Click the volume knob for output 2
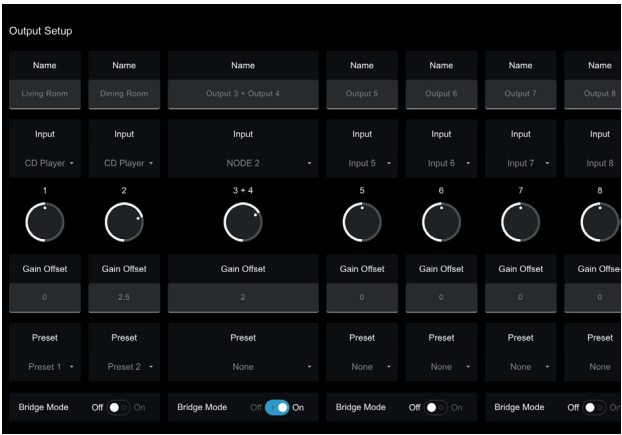Screen dimensions: 622x435 pos(124,223)
